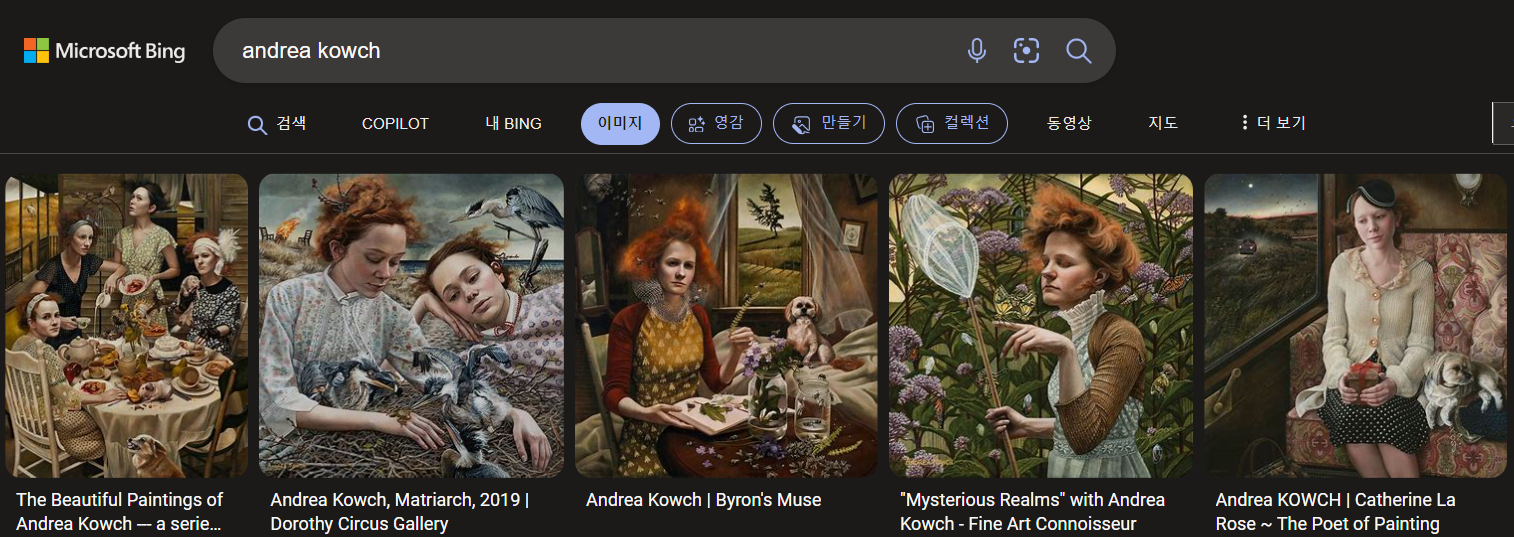
Task: Open the butterfly net painting thumbnail
Action: coord(1041,326)
